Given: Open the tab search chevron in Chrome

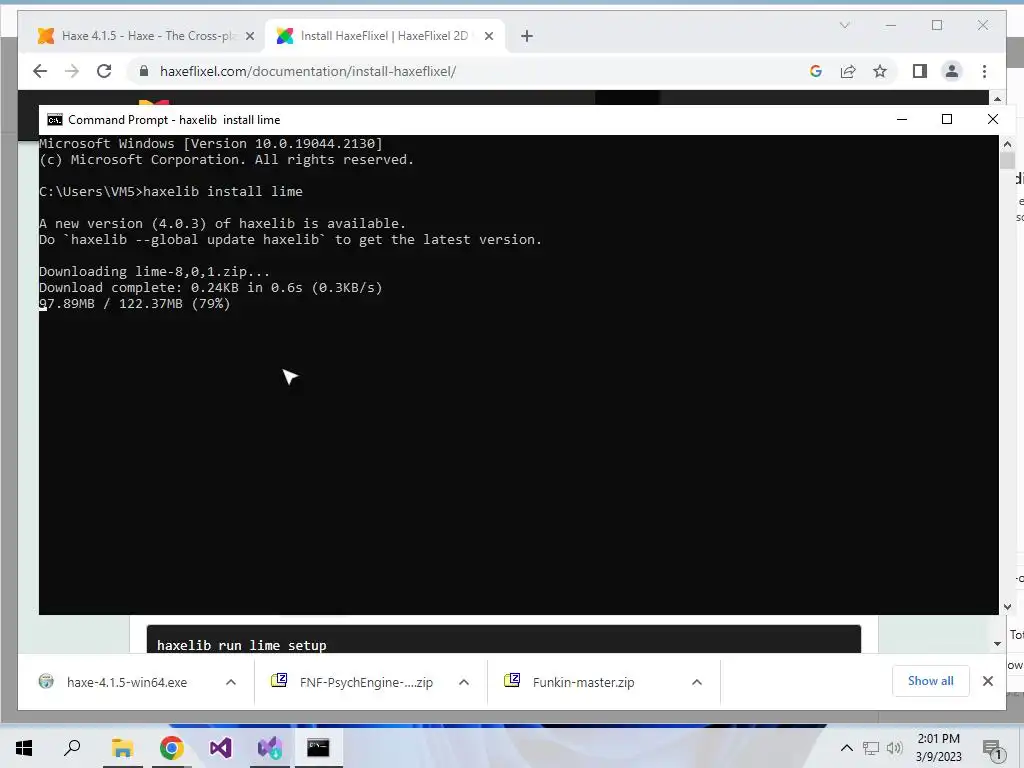Looking at the screenshot, I should click(x=844, y=25).
